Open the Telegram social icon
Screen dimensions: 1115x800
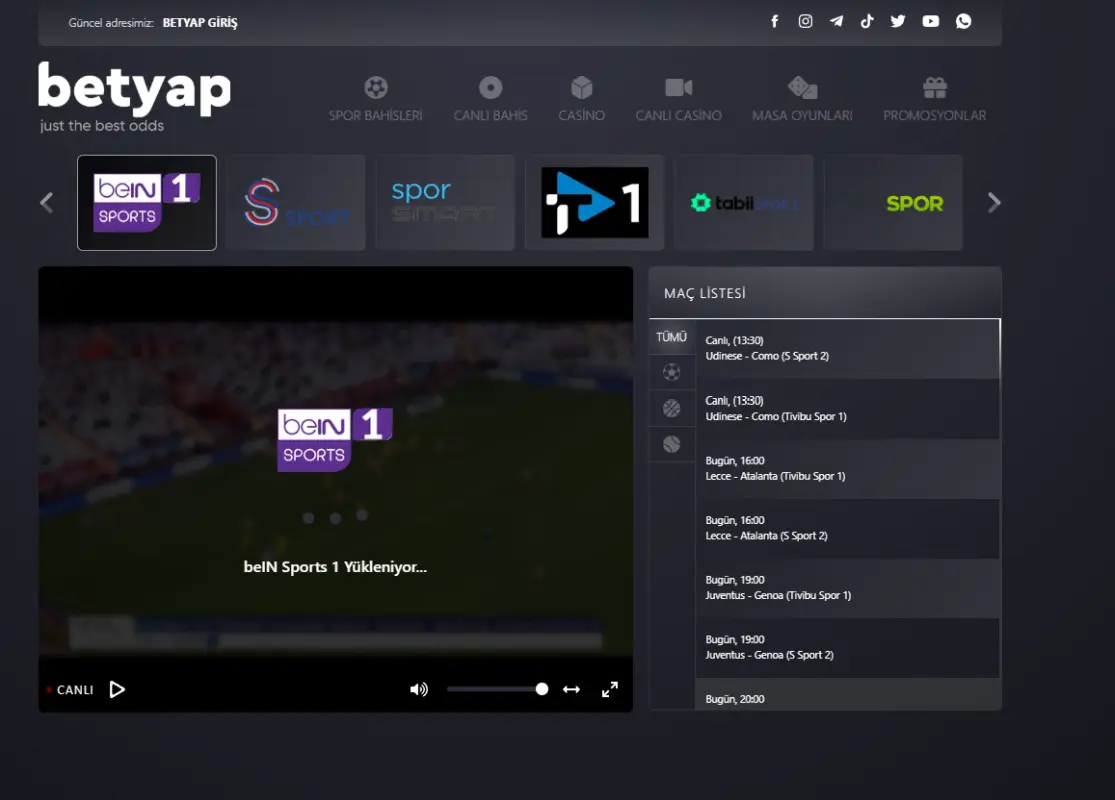point(836,20)
